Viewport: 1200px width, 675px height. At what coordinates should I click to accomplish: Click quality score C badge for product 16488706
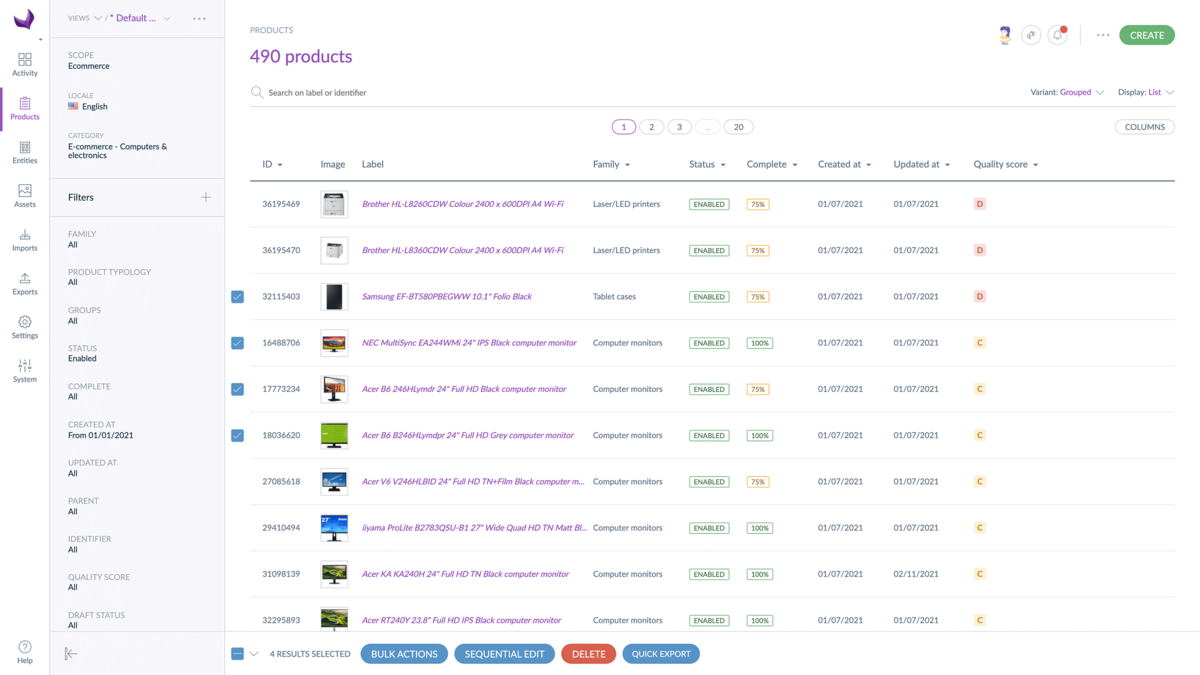point(980,343)
